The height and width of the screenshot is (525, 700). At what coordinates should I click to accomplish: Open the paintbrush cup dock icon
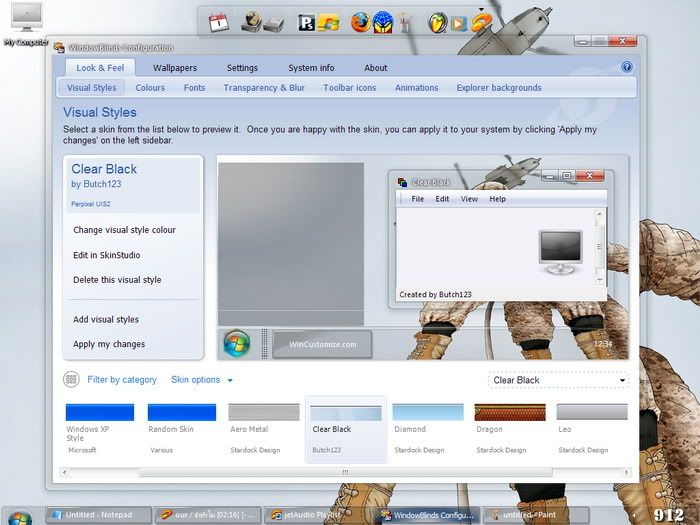point(405,22)
